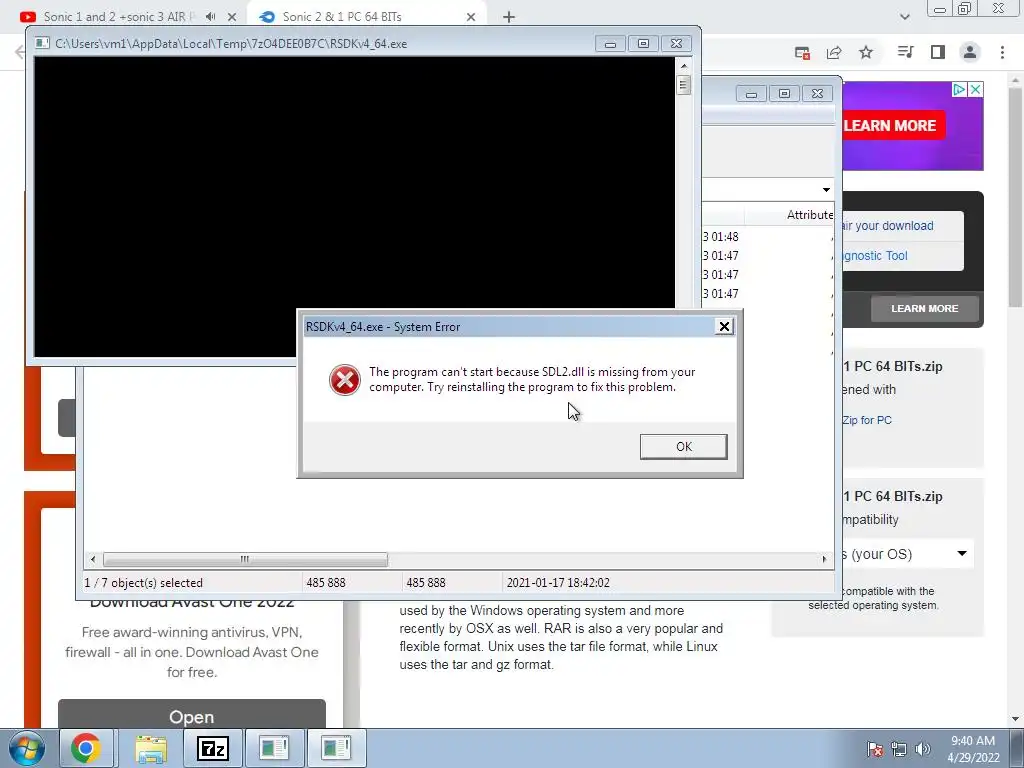The height and width of the screenshot is (768, 1024).
Task: Open the Windows Start menu
Action: point(25,748)
